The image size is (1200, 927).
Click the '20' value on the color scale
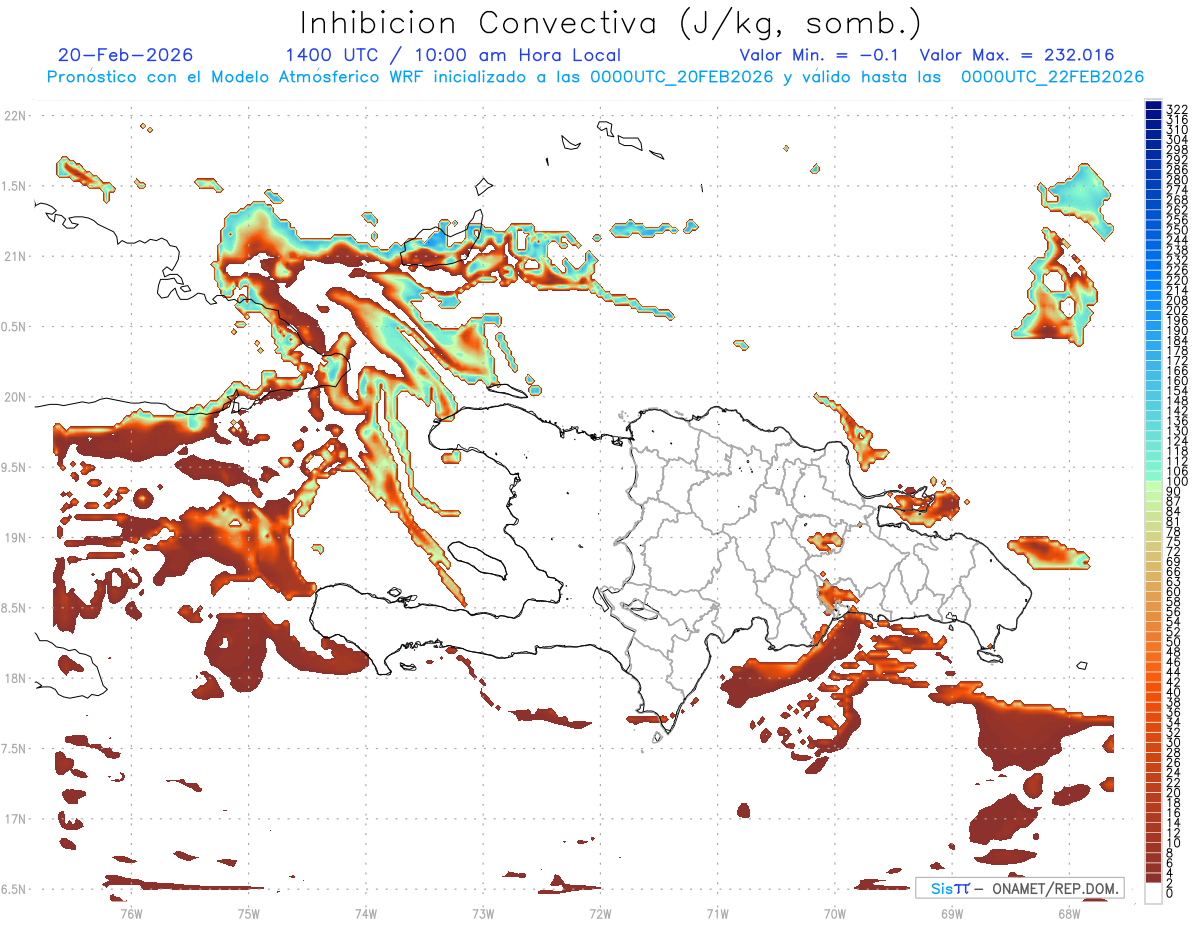click(1174, 792)
